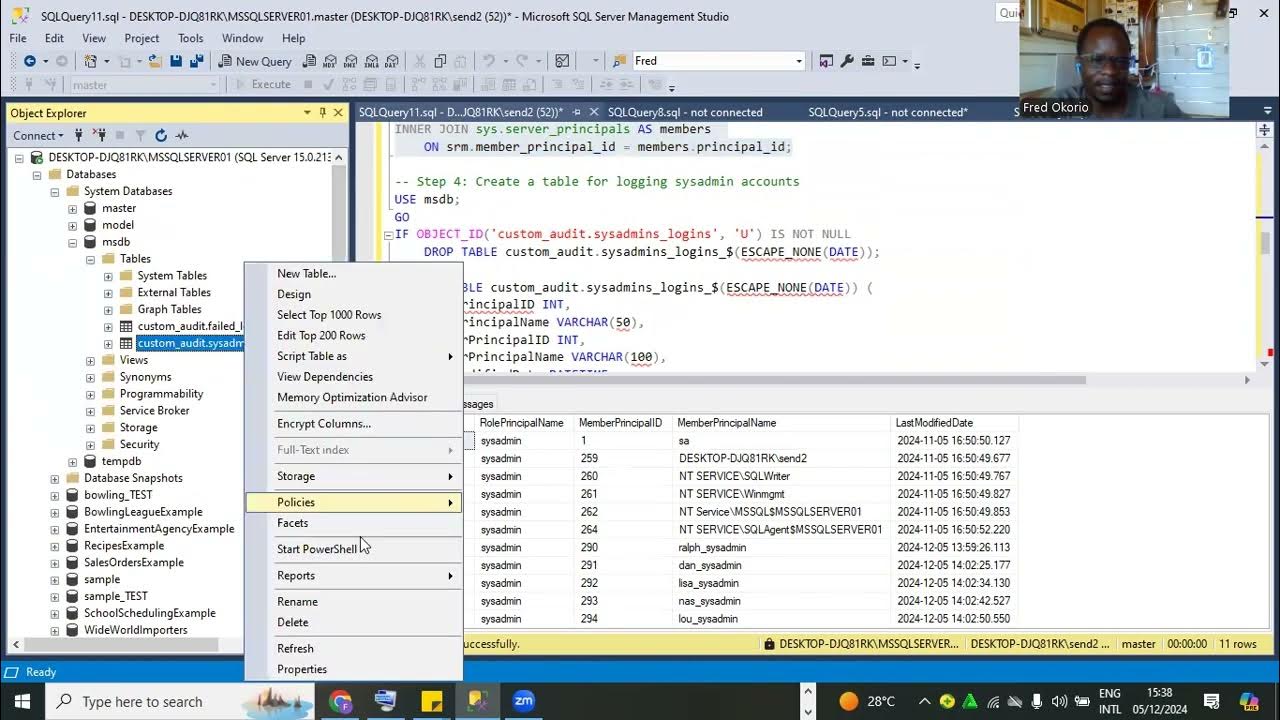Click the 11 rows status entry
The height and width of the screenshot is (720, 1280).
(x=1239, y=644)
